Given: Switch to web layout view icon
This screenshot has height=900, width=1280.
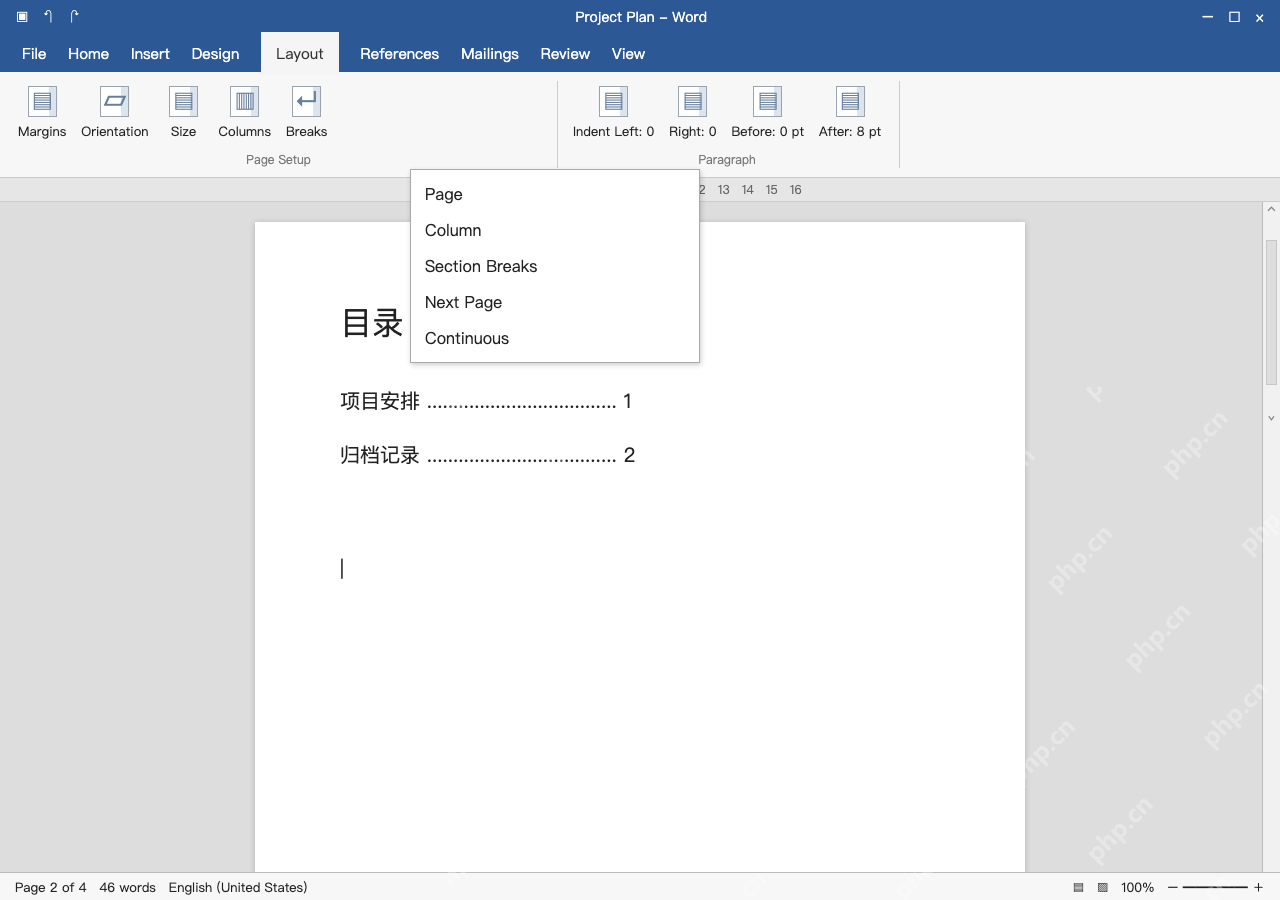Looking at the screenshot, I should [1103, 887].
